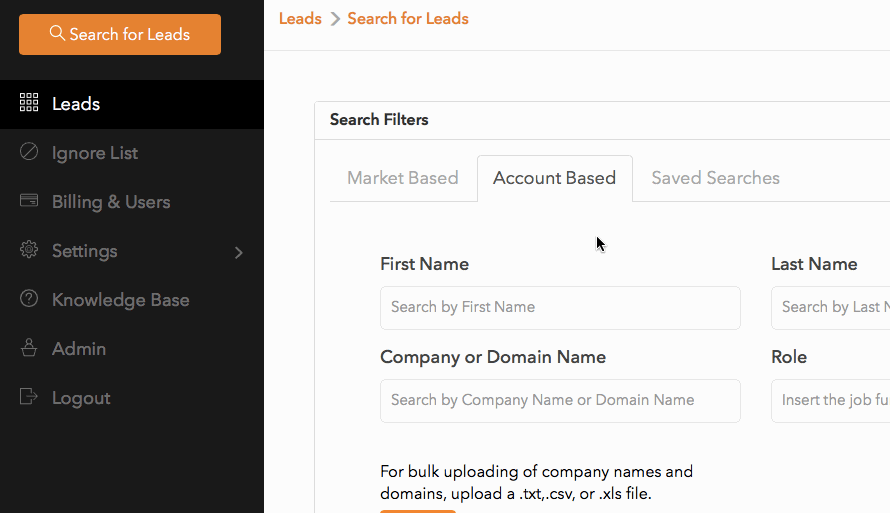Click the Last Name label
The width and height of the screenshot is (890, 513).
coord(814,264)
